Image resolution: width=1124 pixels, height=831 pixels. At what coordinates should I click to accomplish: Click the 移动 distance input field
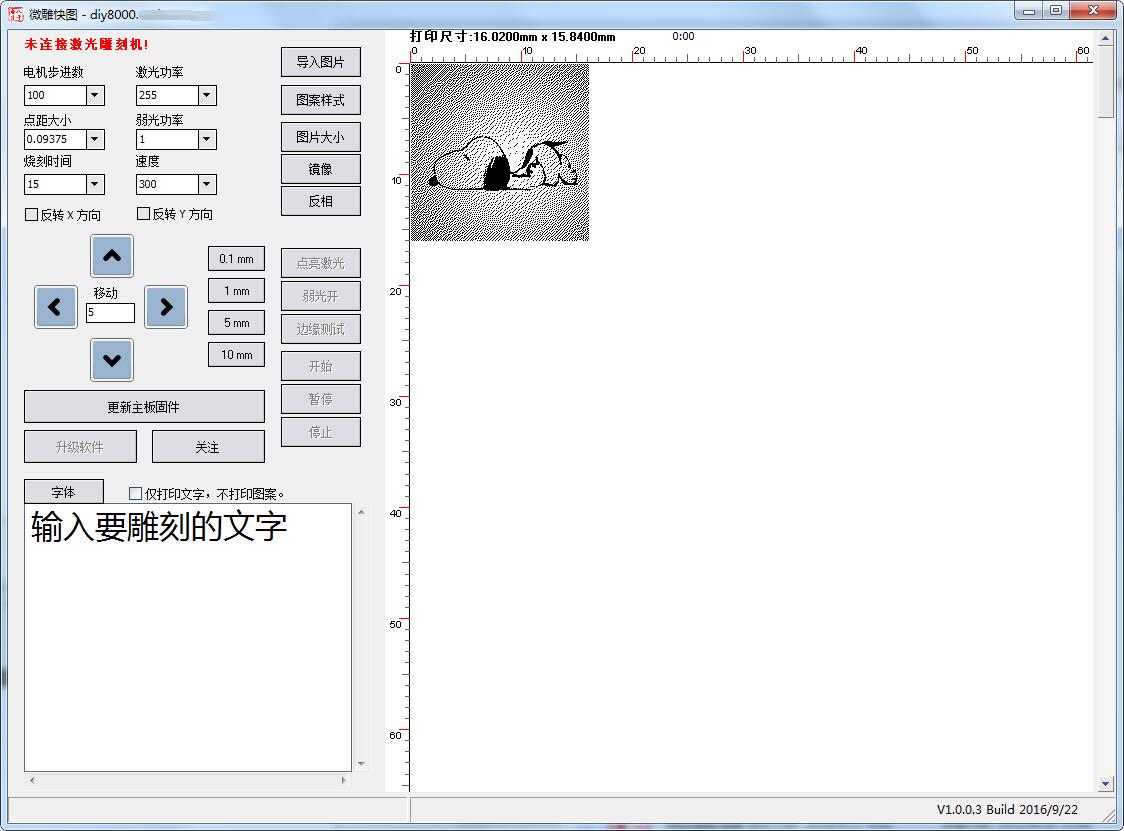click(x=110, y=313)
